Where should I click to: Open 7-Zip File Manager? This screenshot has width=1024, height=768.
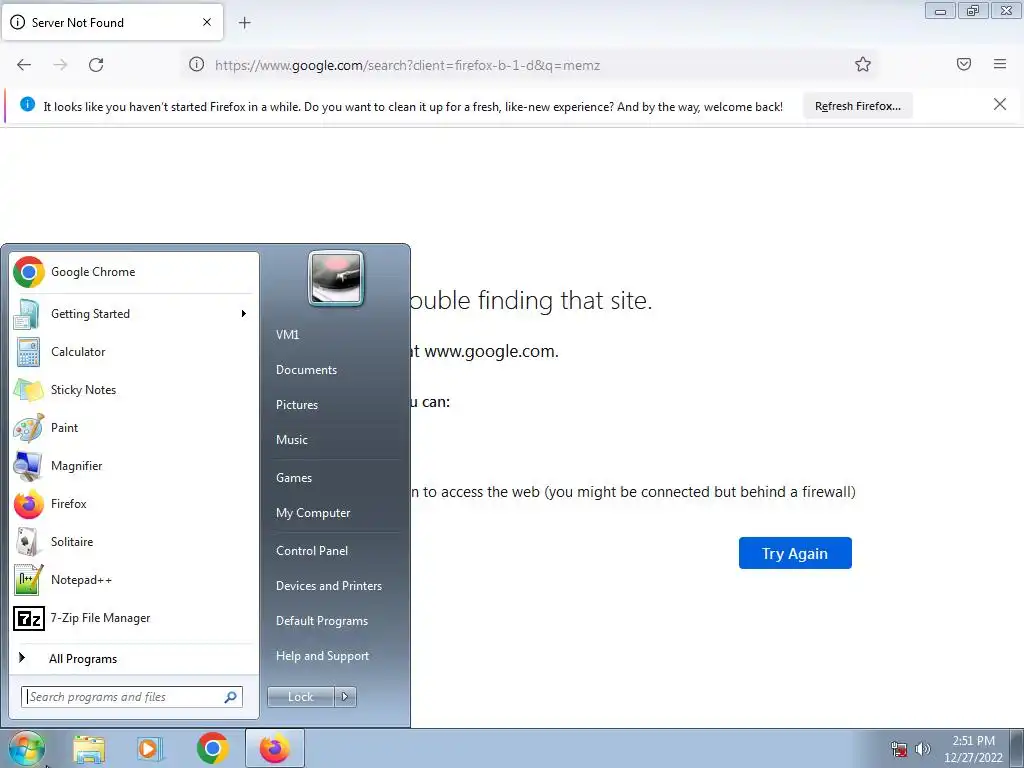coord(134,618)
